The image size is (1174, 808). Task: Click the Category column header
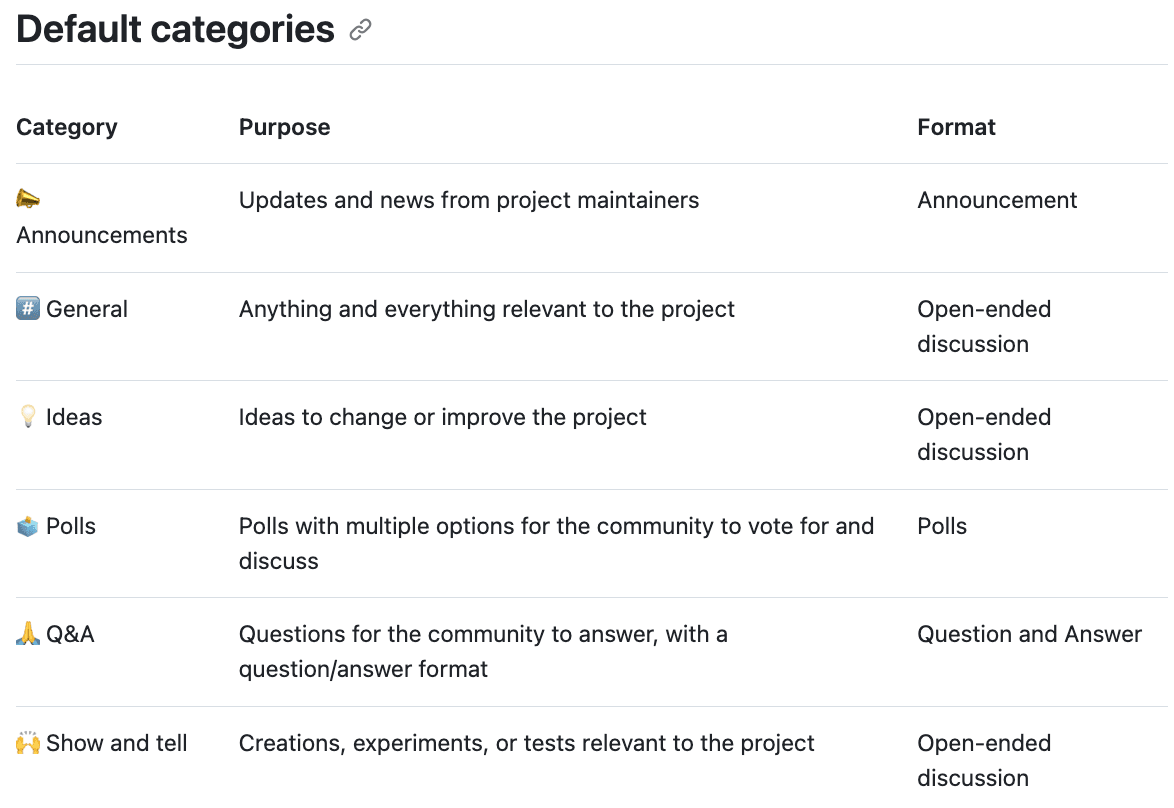pos(67,127)
